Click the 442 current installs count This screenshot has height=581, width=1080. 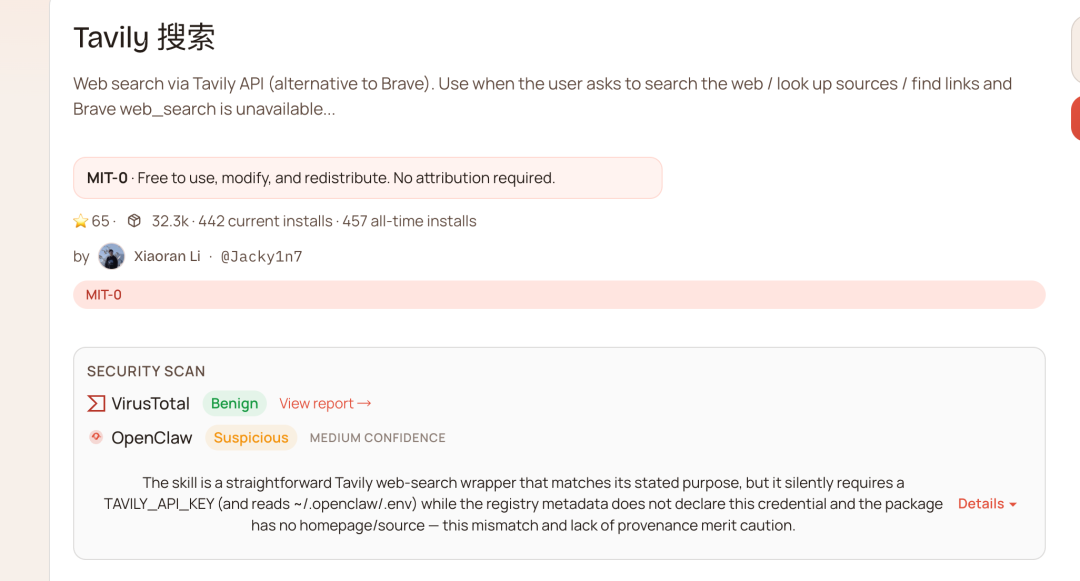coord(265,221)
